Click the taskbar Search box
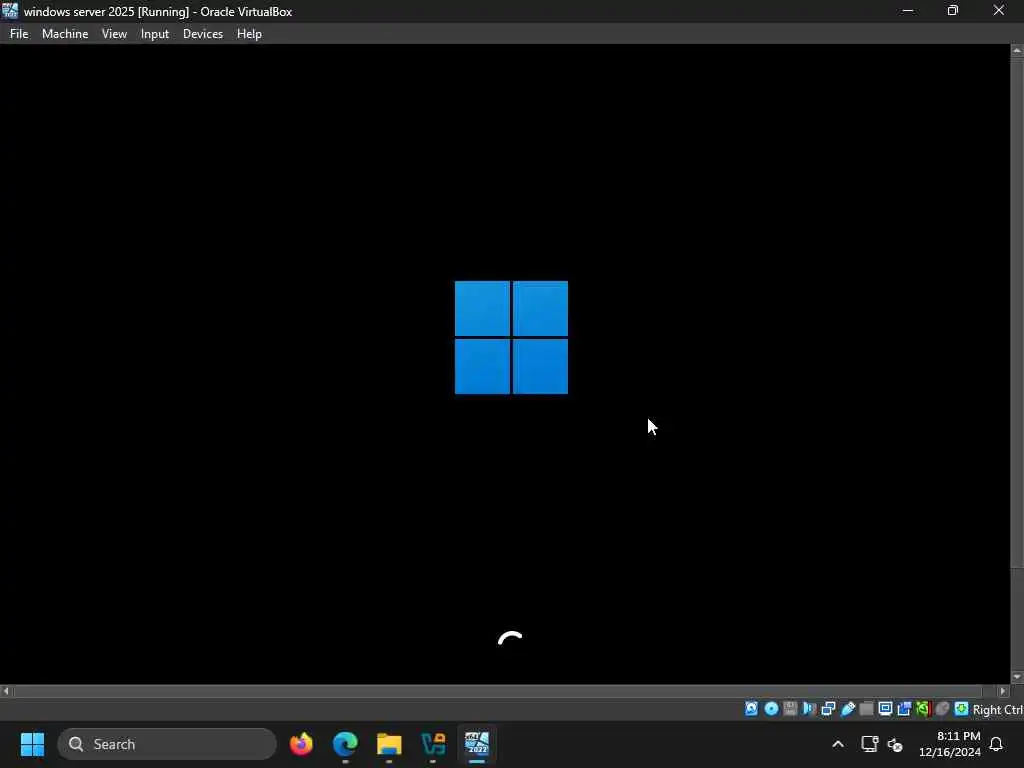Image resolution: width=1024 pixels, height=768 pixels. pyautogui.click(x=167, y=744)
